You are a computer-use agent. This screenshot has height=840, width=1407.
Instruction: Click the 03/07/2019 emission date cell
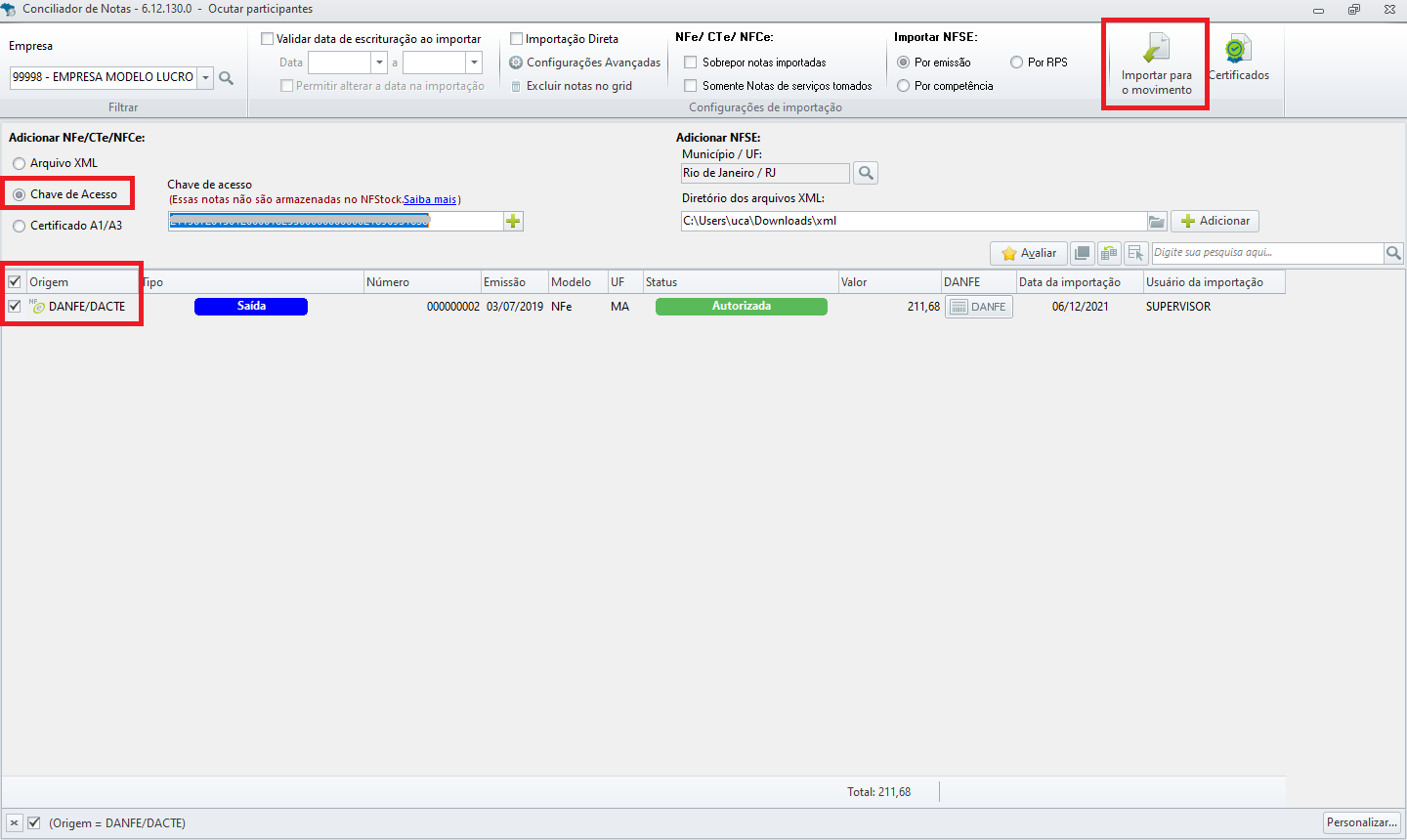coord(515,307)
